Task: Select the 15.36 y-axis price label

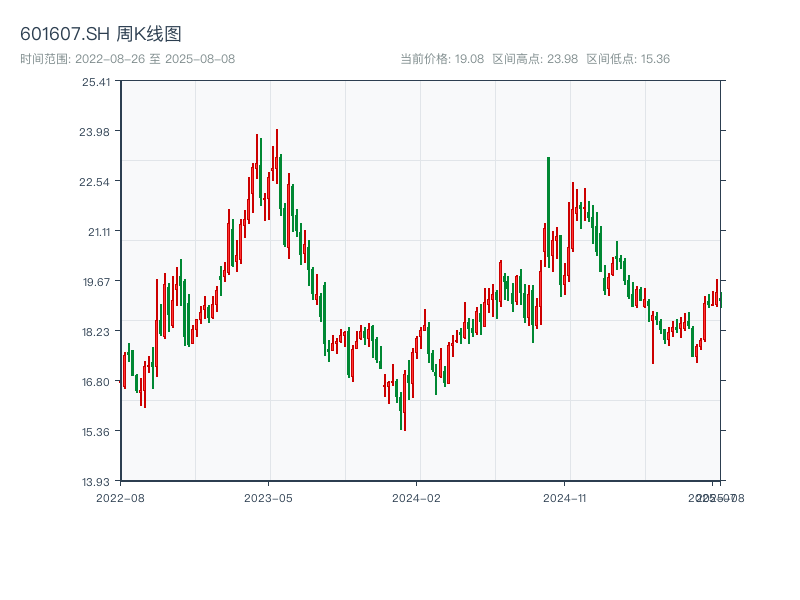Action: [x=96, y=432]
